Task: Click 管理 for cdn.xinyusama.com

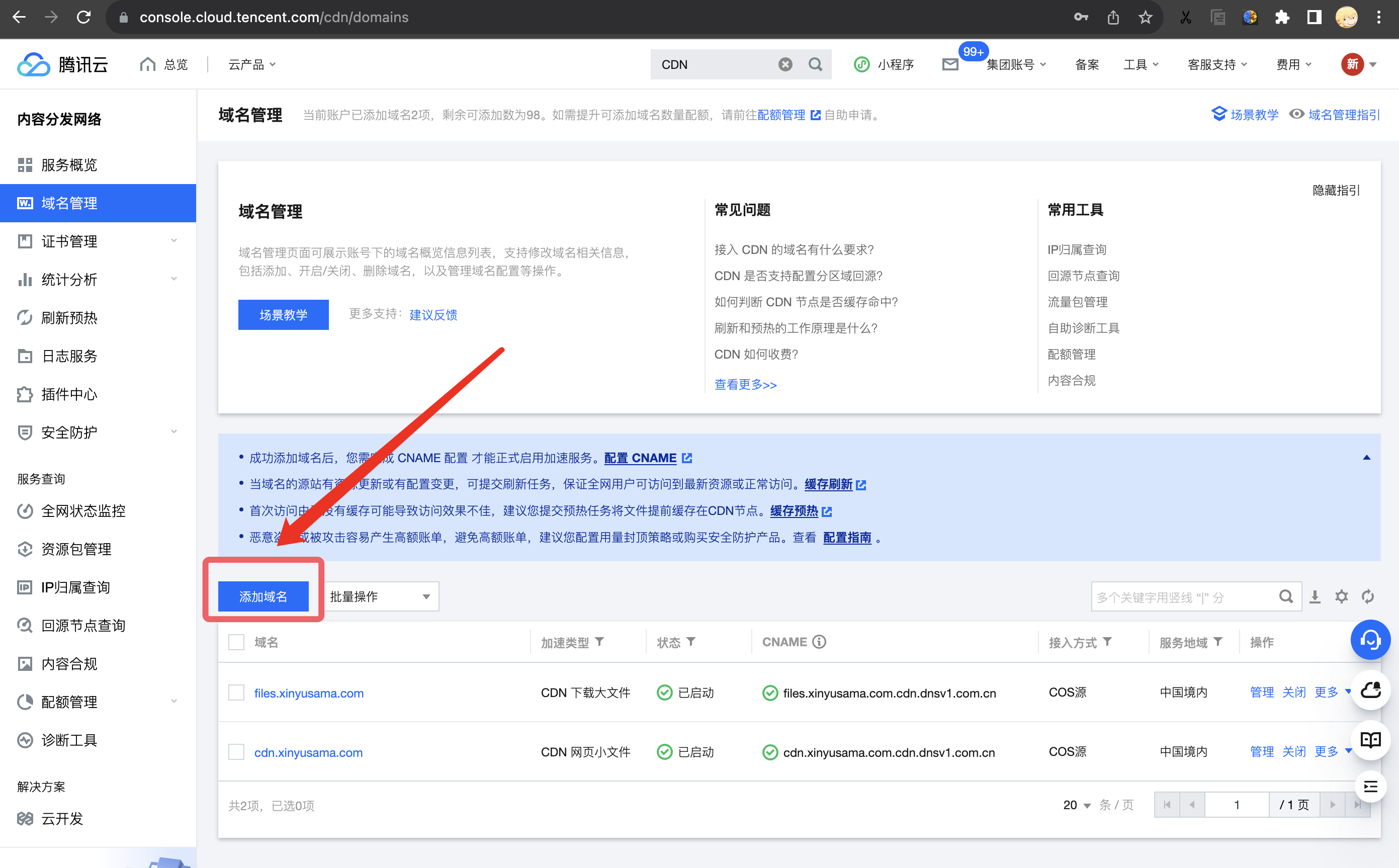Action: [1261, 751]
